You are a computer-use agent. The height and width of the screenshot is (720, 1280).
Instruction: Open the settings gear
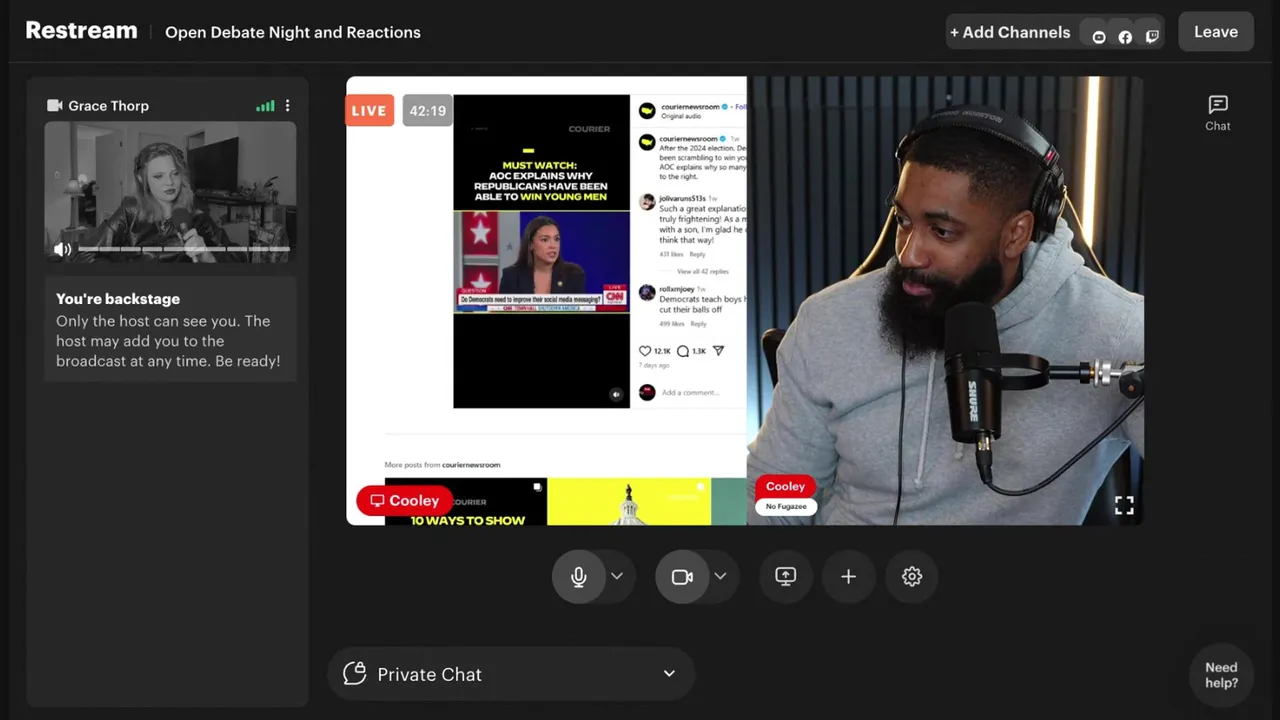click(x=911, y=576)
